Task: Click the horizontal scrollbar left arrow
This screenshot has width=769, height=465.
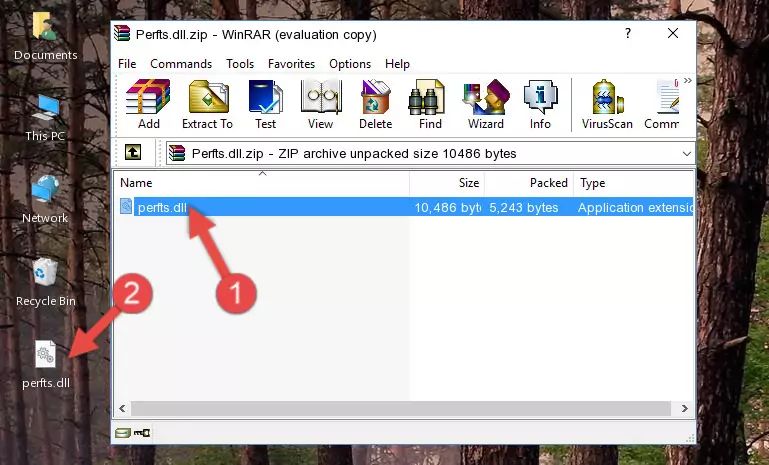Action: (x=123, y=408)
